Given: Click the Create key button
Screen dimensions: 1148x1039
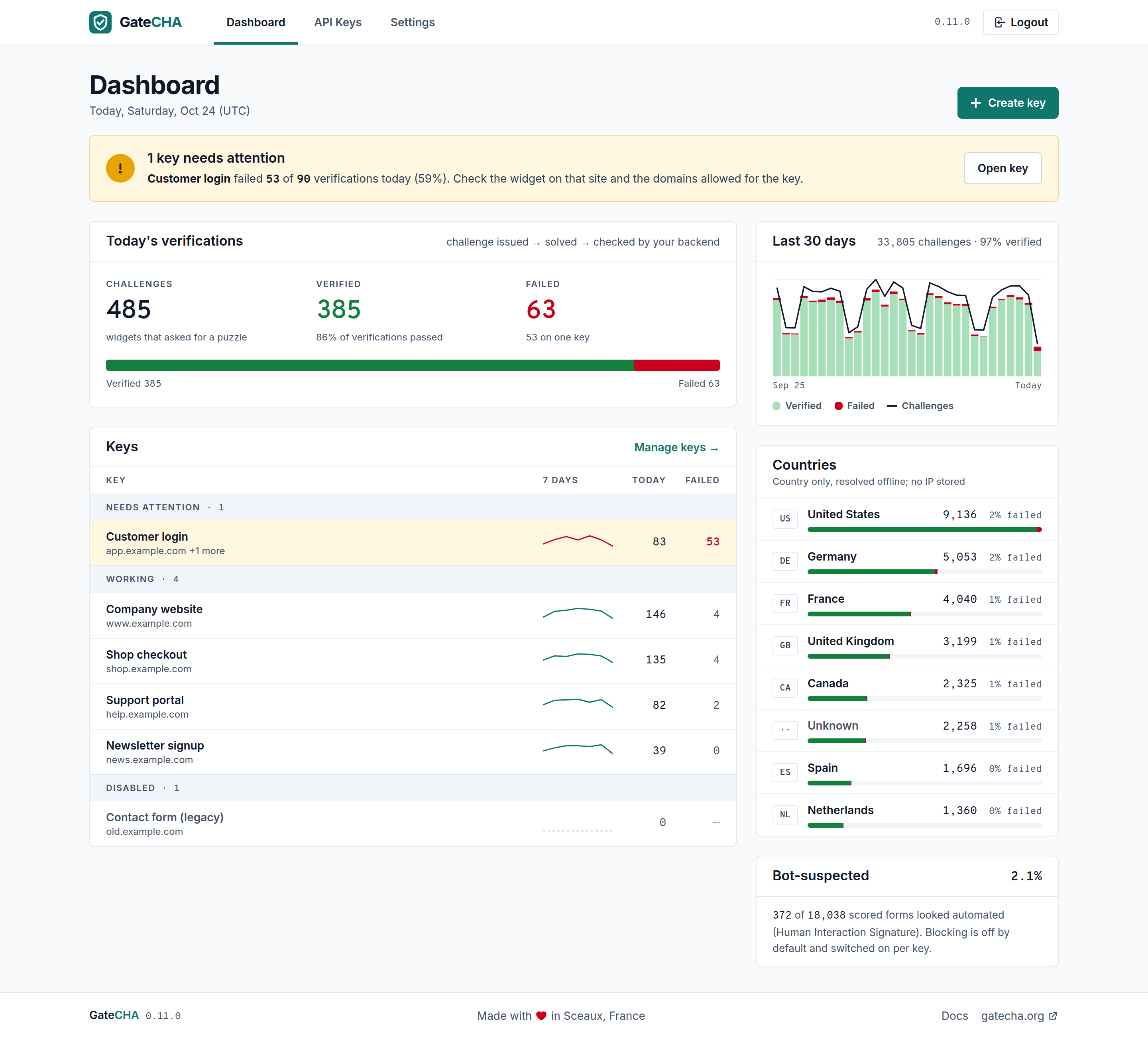Looking at the screenshot, I should pos(1007,102).
